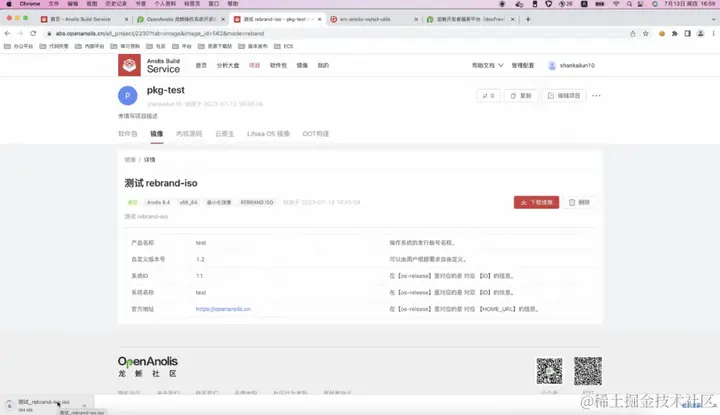Expand the tab search chevron

click(x=713, y=19)
